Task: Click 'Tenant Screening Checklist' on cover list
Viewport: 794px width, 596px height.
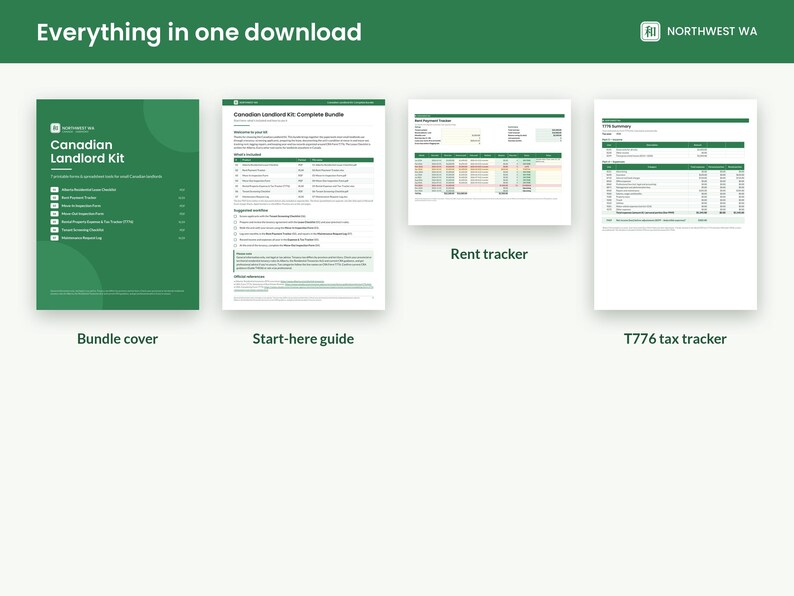Action: pos(83,230)
